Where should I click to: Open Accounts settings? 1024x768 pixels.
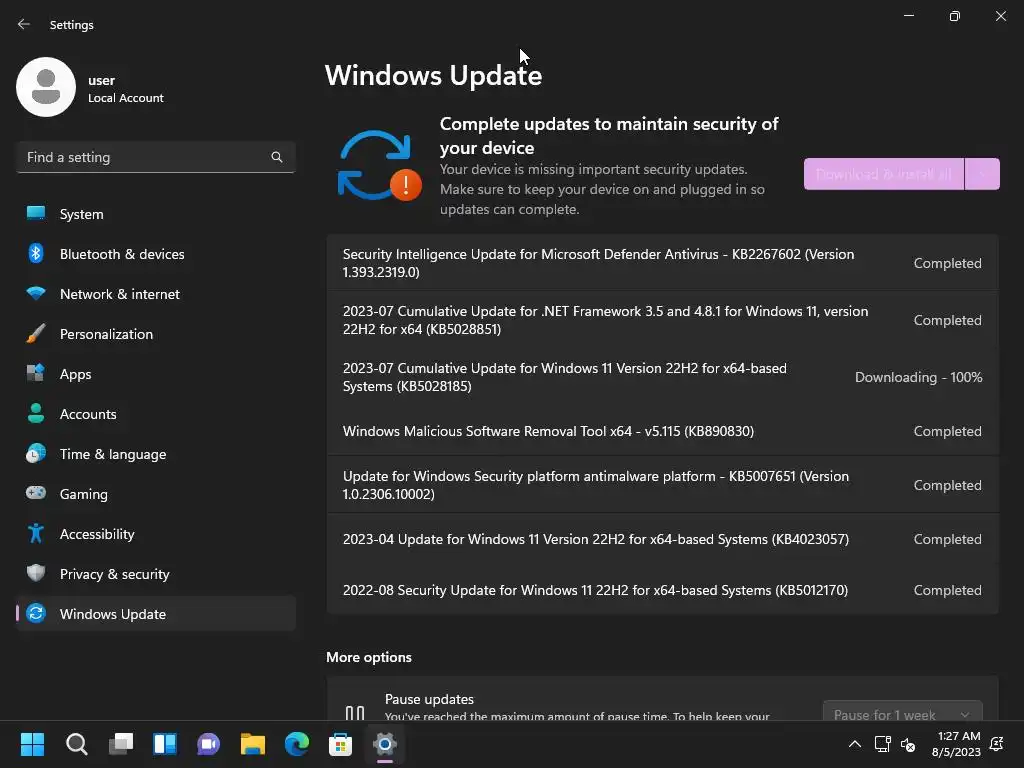155,413
